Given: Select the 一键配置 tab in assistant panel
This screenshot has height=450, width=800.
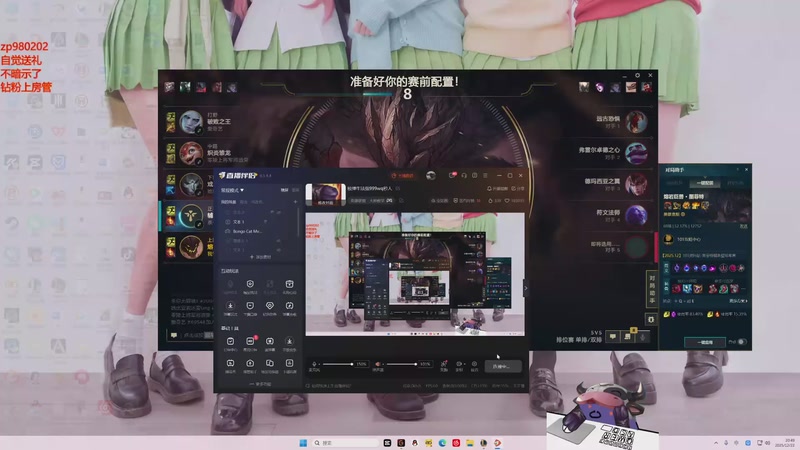Looking at the screenshot, I should click(705, 183).
